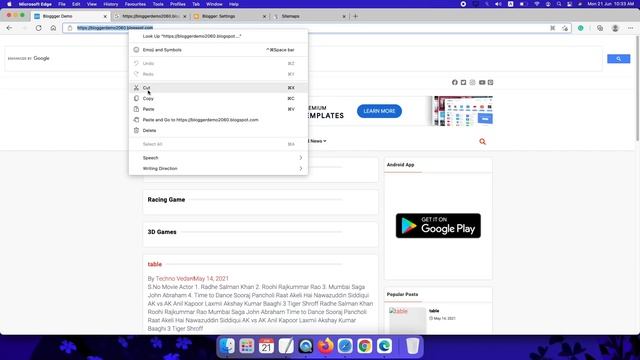Choose Delete from the context menu
This screenshot has width=640, height=360.
218,130
